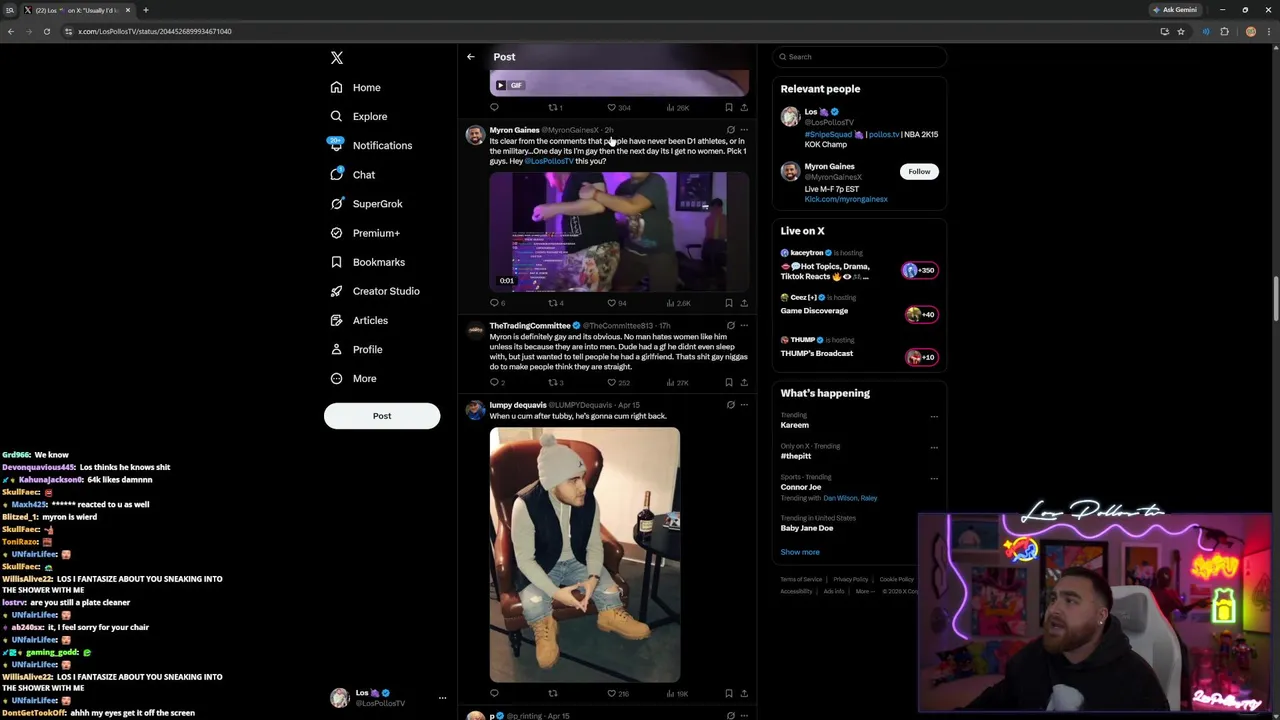Click the white Post button

coord(382,416)
